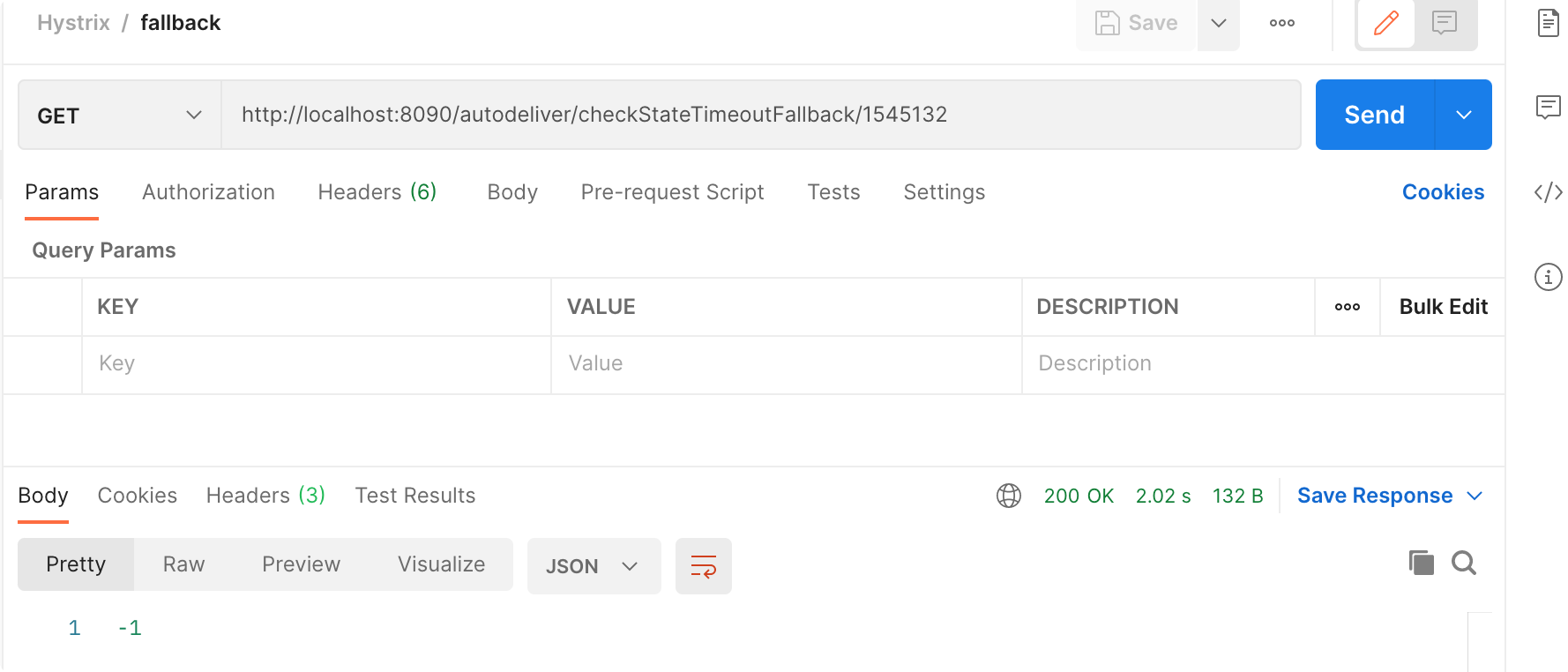Click the Key input cell

(x=317, y=364)
